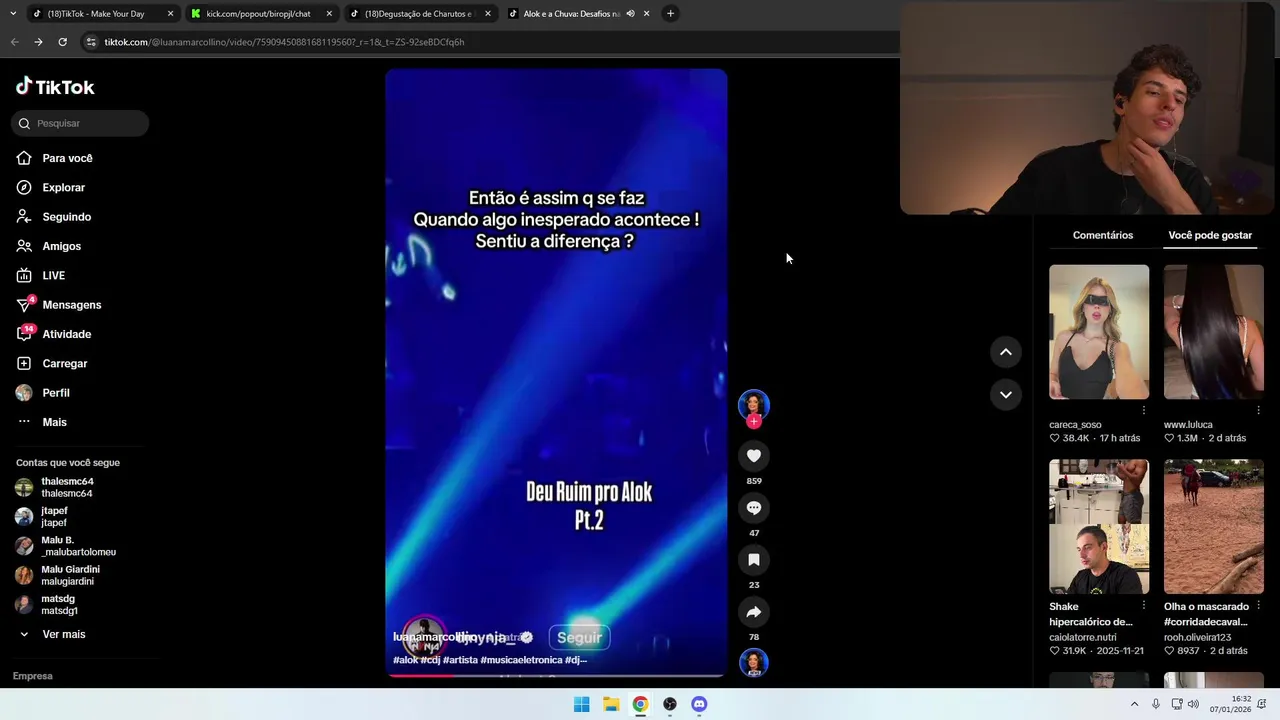Follow creator via the red plus badge
This screenshot has width=1280, height=720.
pyautogui.click(x=754, y=422)
